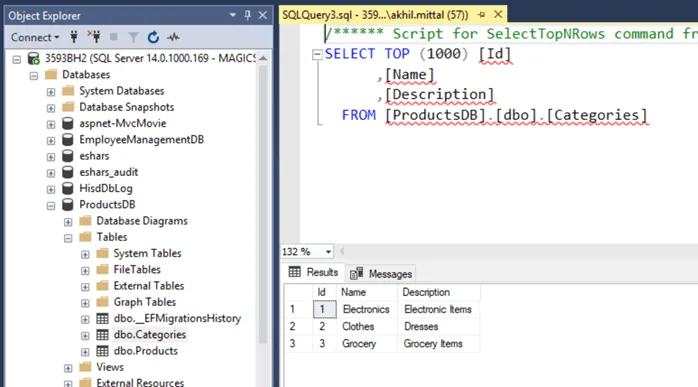The height and width of the screenshot is (387, 698).
Task: Select the Electronics cell in results grid
Action: [366, 310]
